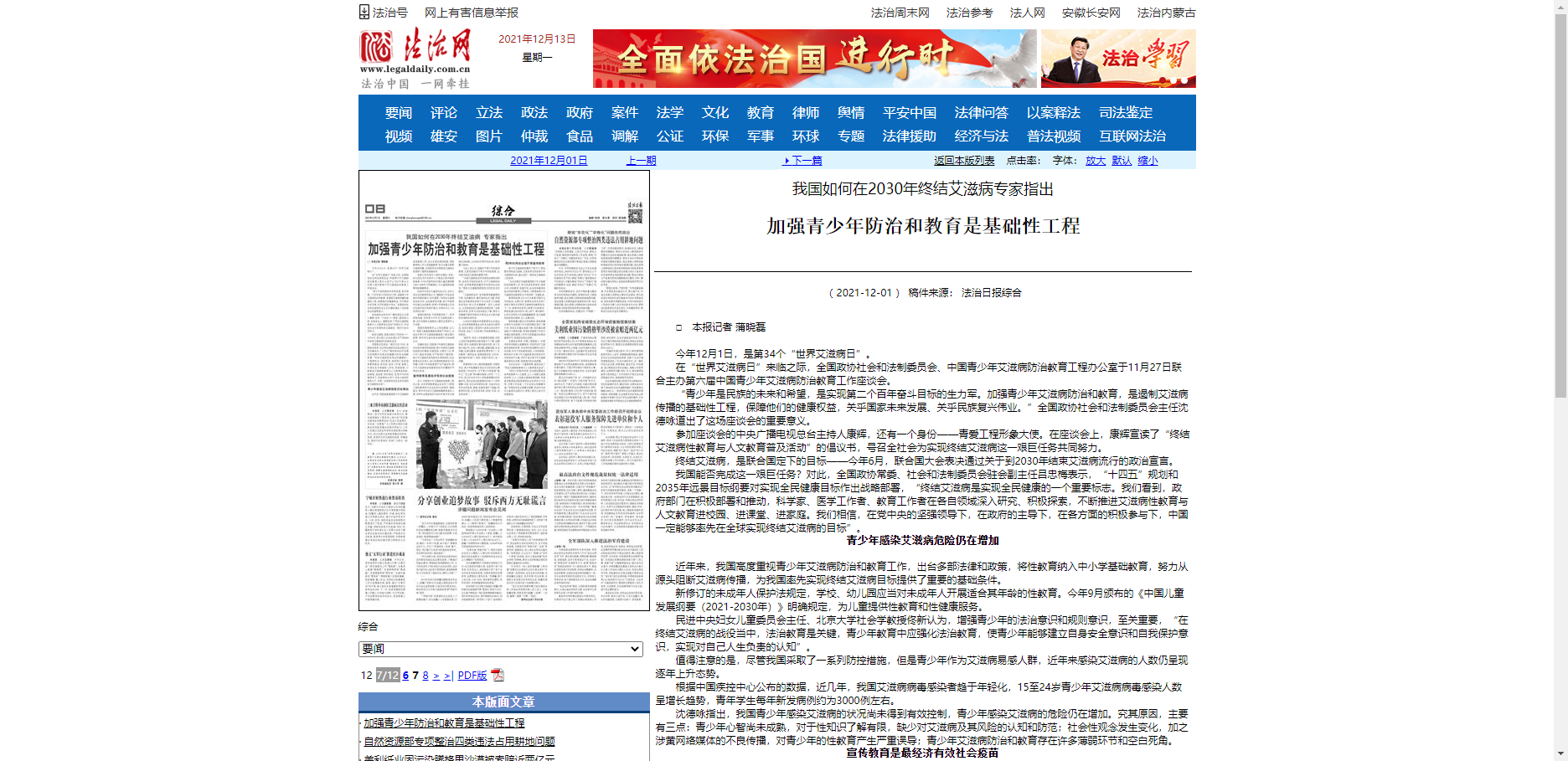Go to 下一篇 next article
Image resolution: width=1568 pixels, height=761 pixels.
(x=803, y=161)
